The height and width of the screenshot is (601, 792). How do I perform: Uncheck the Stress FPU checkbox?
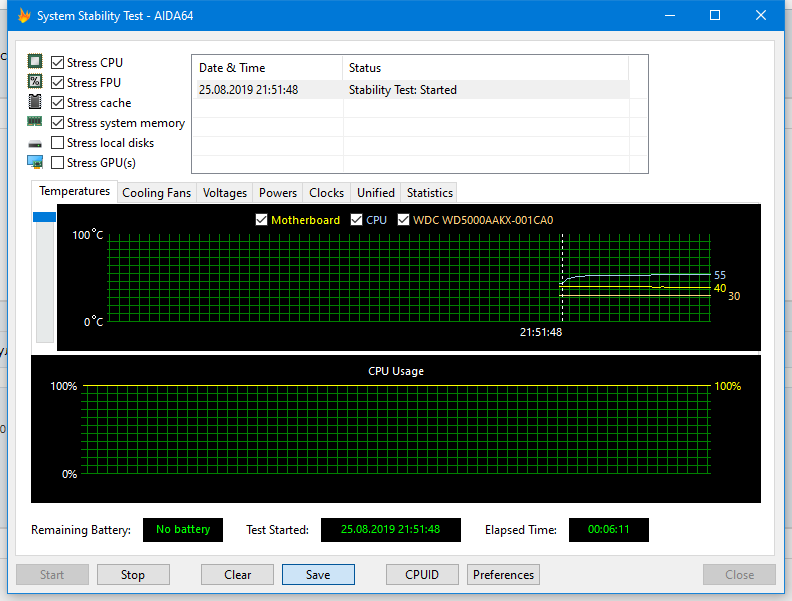click(58, 82)
